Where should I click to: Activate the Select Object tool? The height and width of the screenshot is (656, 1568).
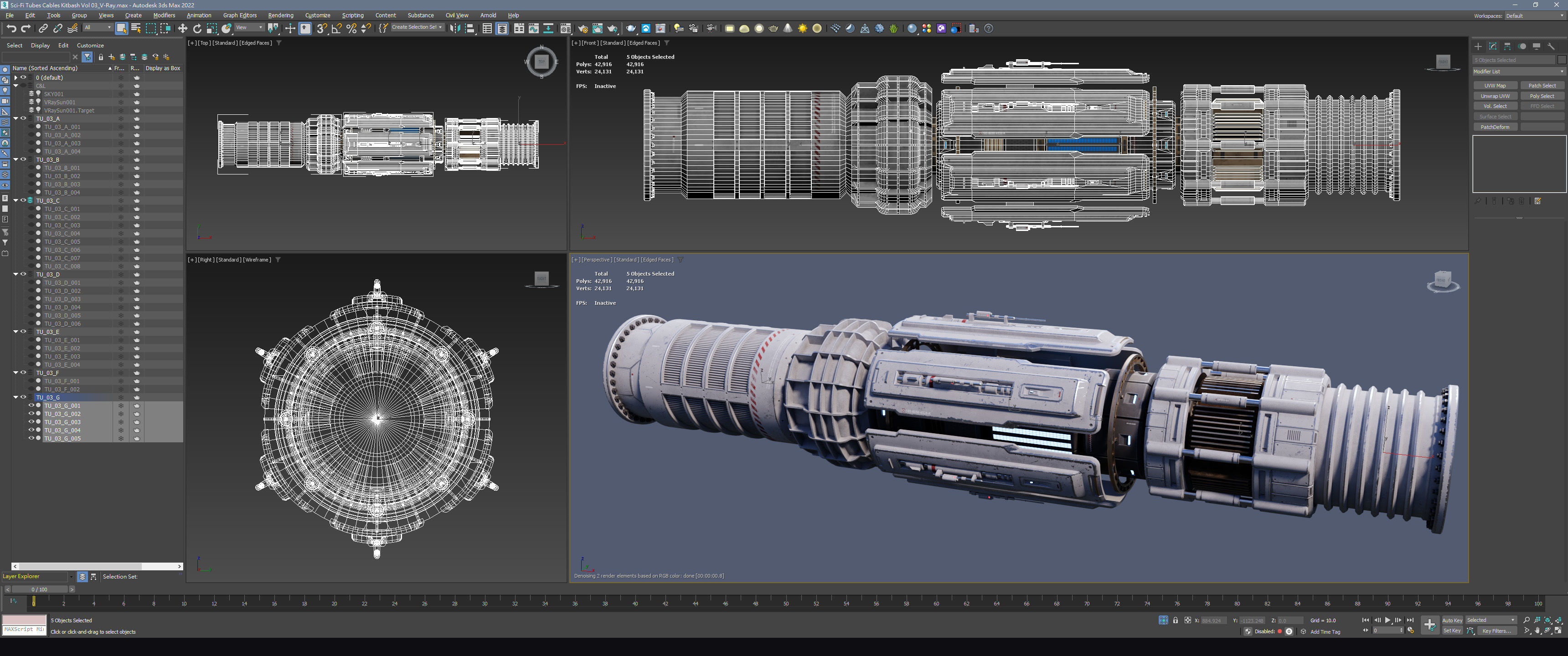click(x=121, y=29)
